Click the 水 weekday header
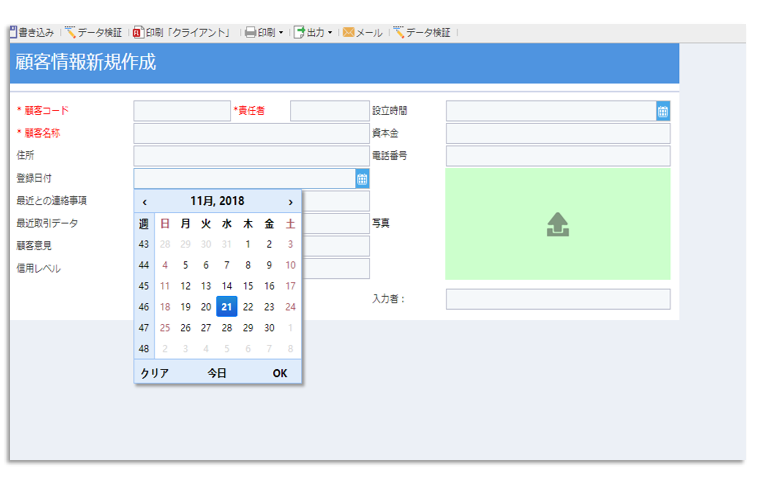760x477 pixels. [x=227, y=223]
